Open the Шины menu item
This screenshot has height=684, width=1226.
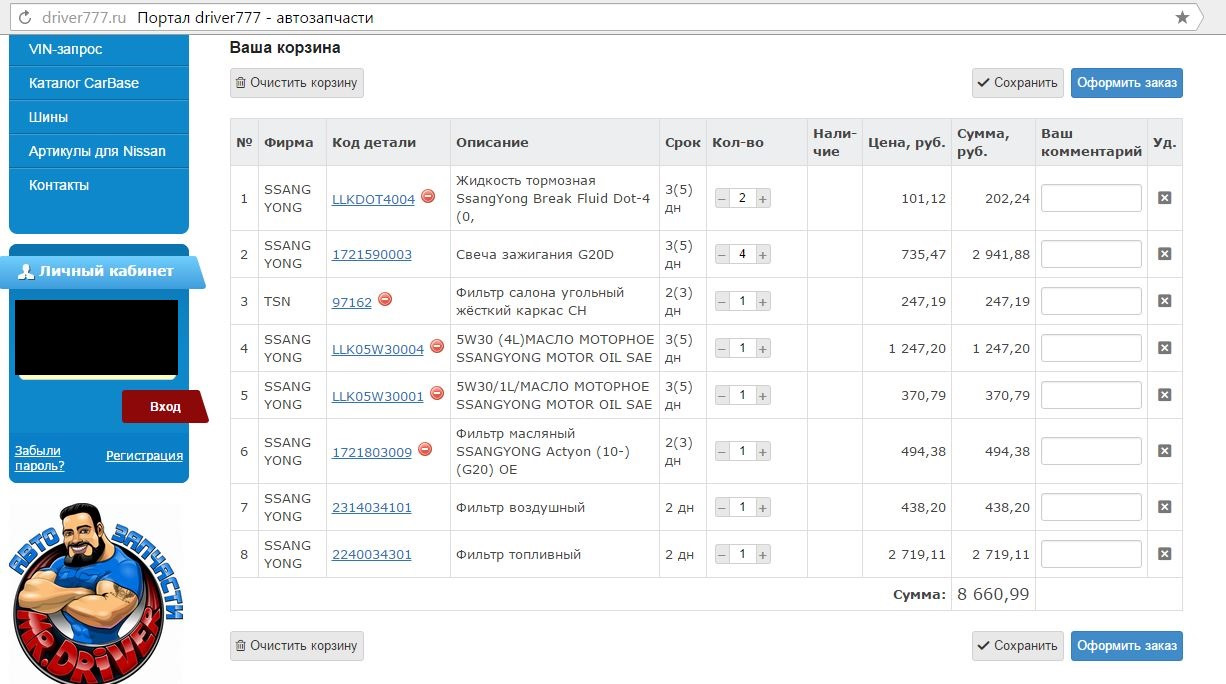point(49,117)
